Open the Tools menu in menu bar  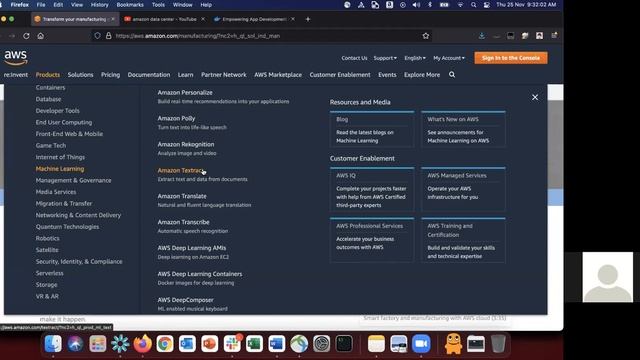coord(158,5)
